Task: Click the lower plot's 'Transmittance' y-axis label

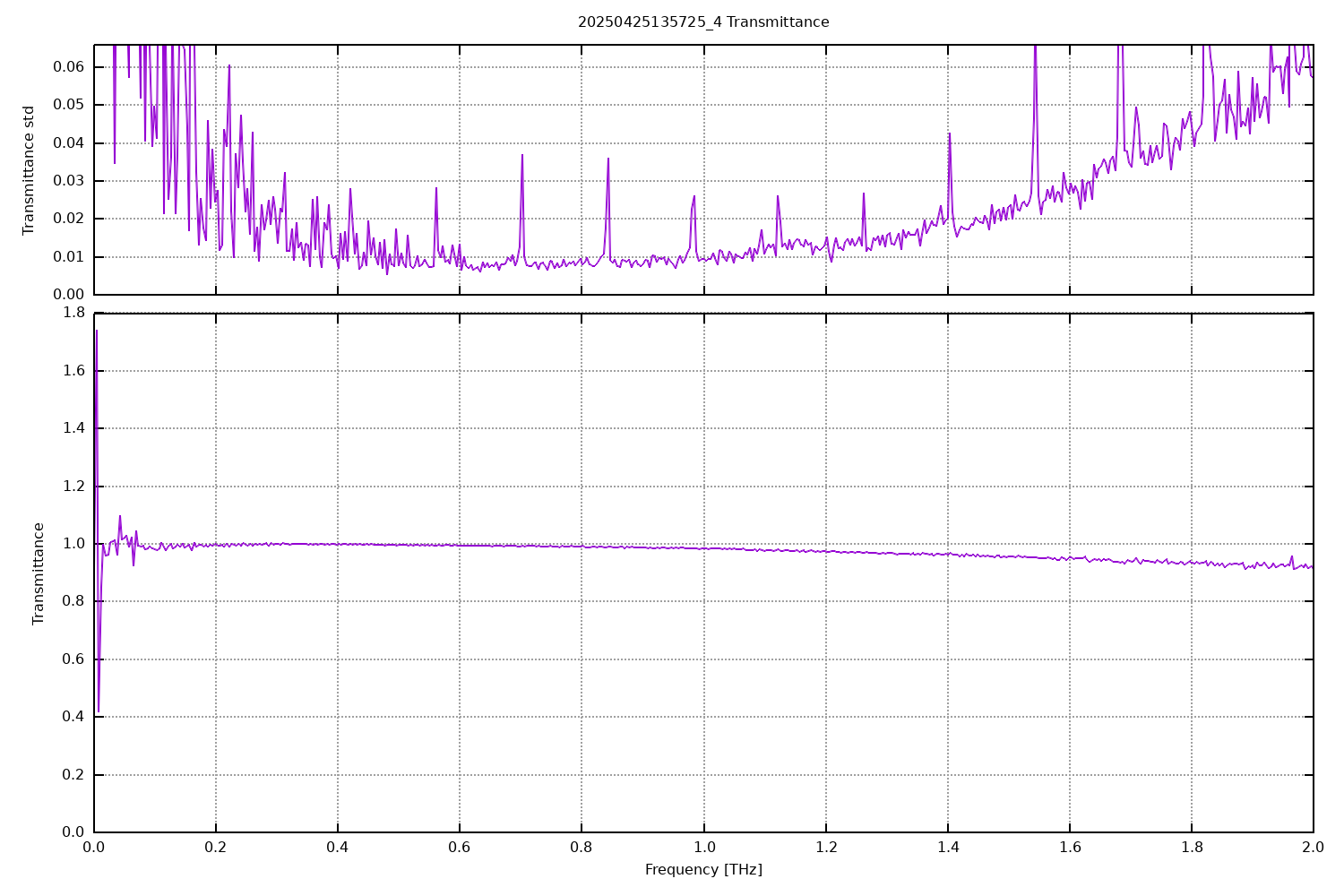Action: coord(38,573)
